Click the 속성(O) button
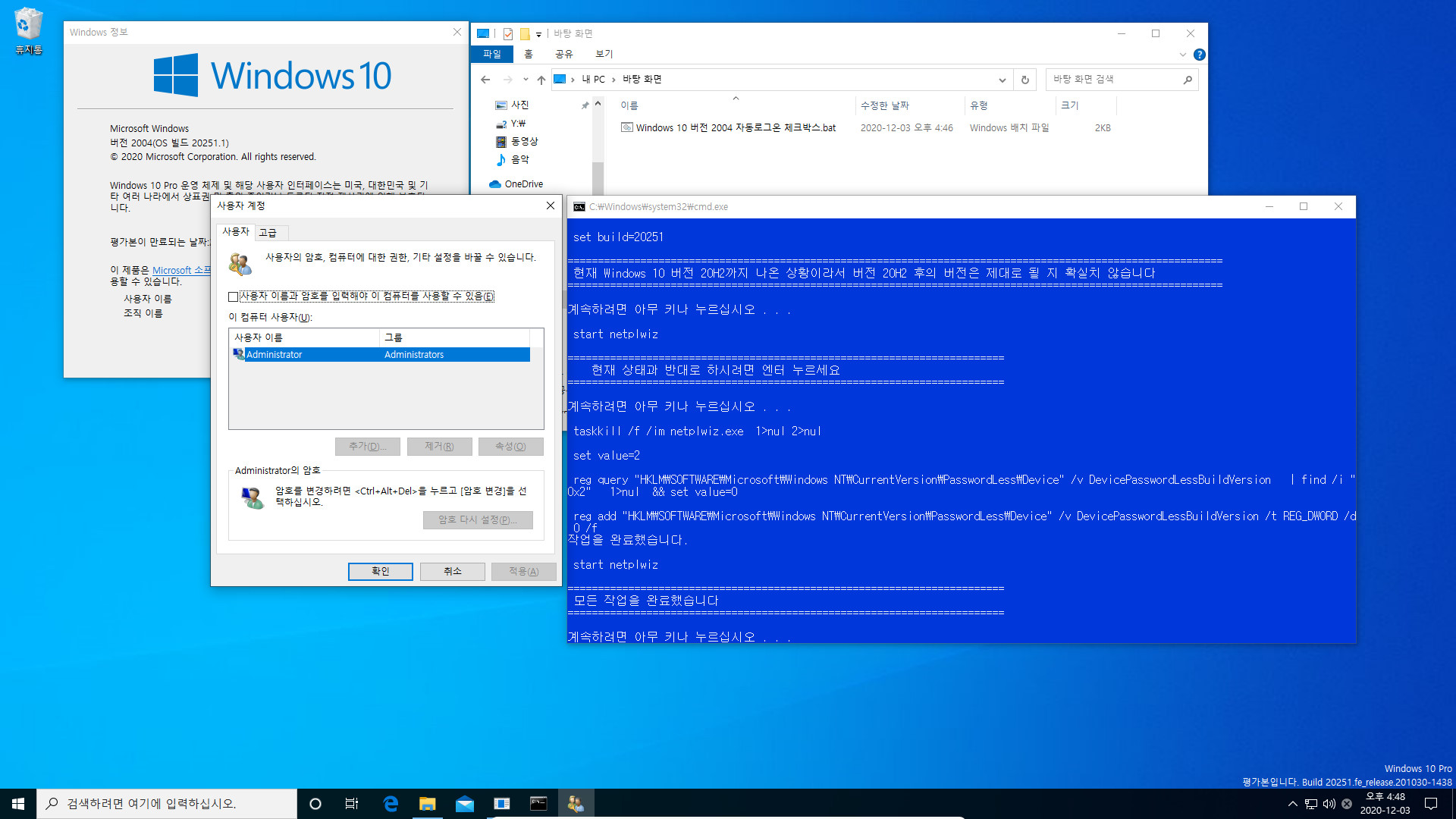This screenshot has height=819, width=1456. pos(510,447)
